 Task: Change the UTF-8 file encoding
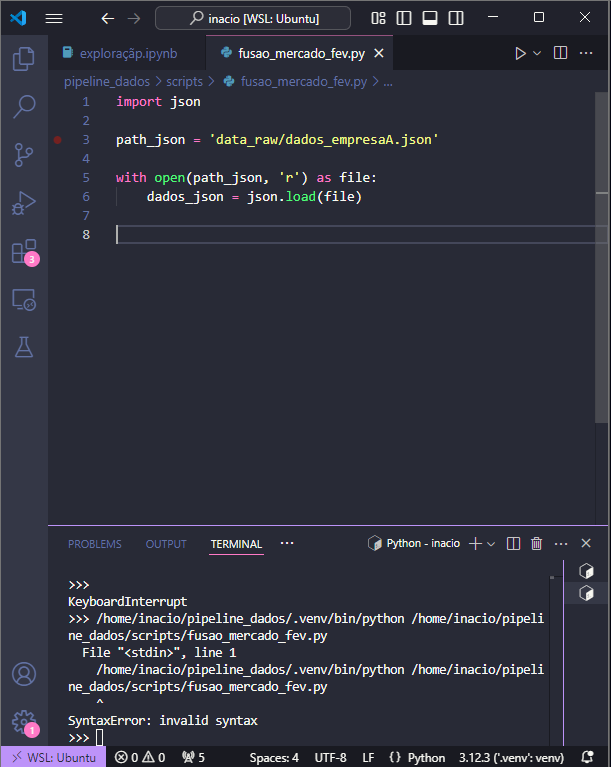click(330, 757)
